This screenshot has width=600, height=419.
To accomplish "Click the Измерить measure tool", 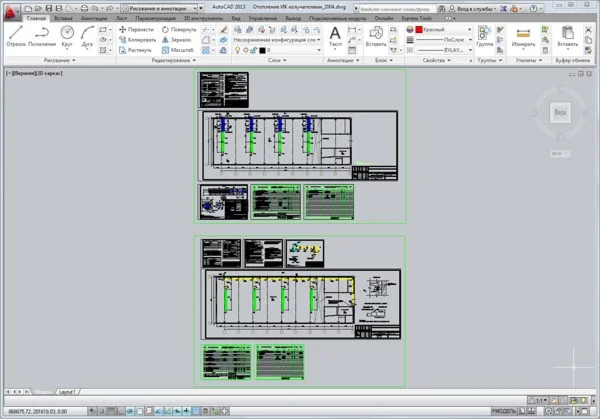I will click(523, 35).
